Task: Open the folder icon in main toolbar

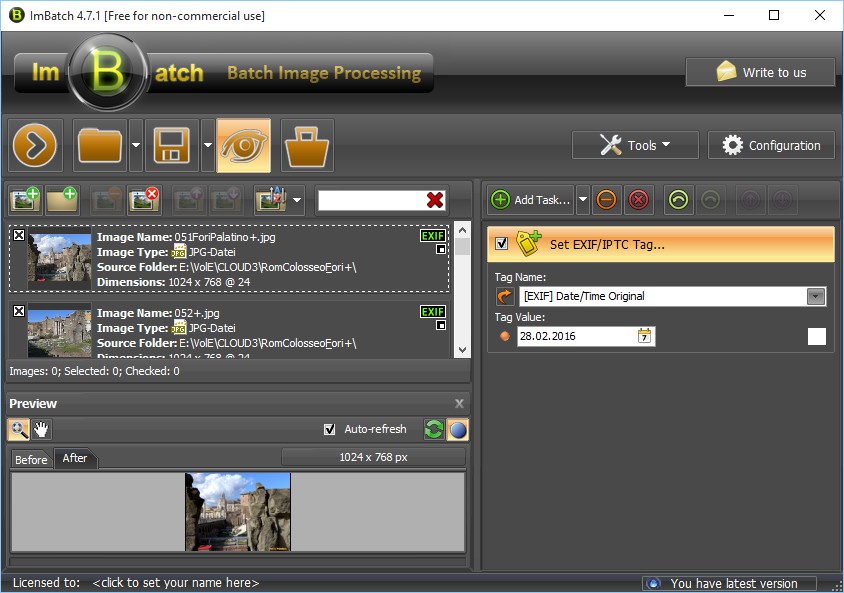Action: pyautogui.click(x=100, y=145)
